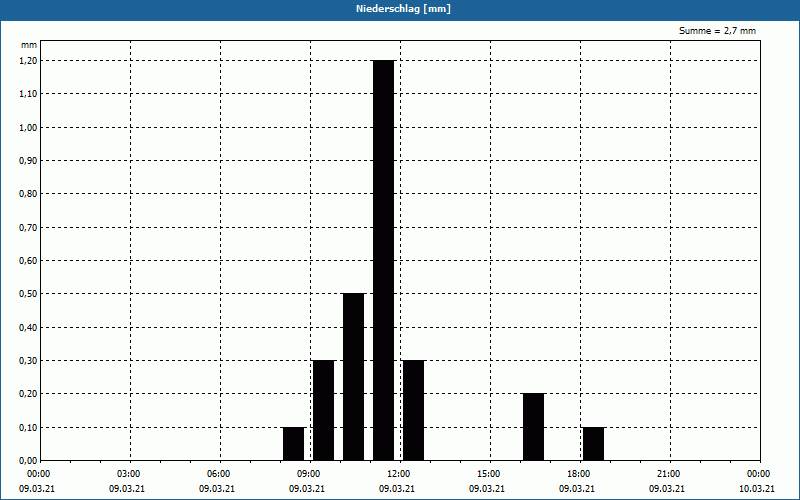The height and width of the screenshot is (500, 800).
Task: Click the 0,20 y-axis label
Action: point(28,394)
